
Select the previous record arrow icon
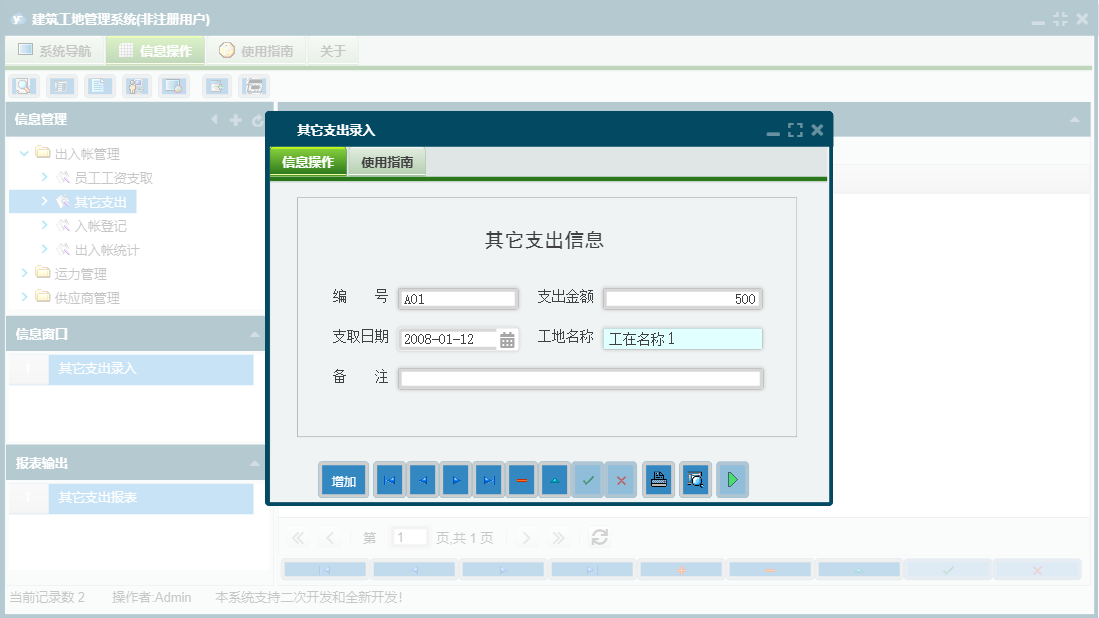pos(422,479)
